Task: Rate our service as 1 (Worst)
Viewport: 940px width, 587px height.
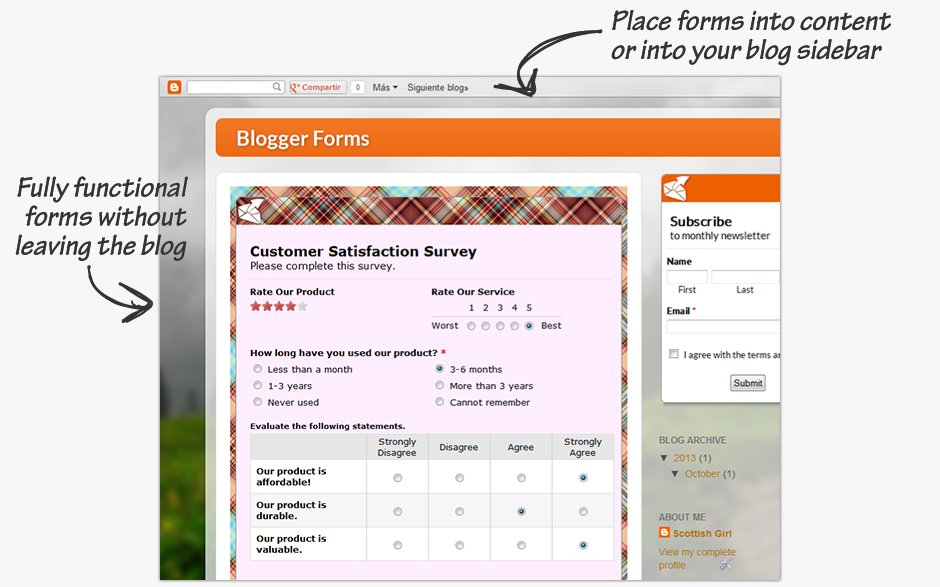Action: [x=471, y=326]
